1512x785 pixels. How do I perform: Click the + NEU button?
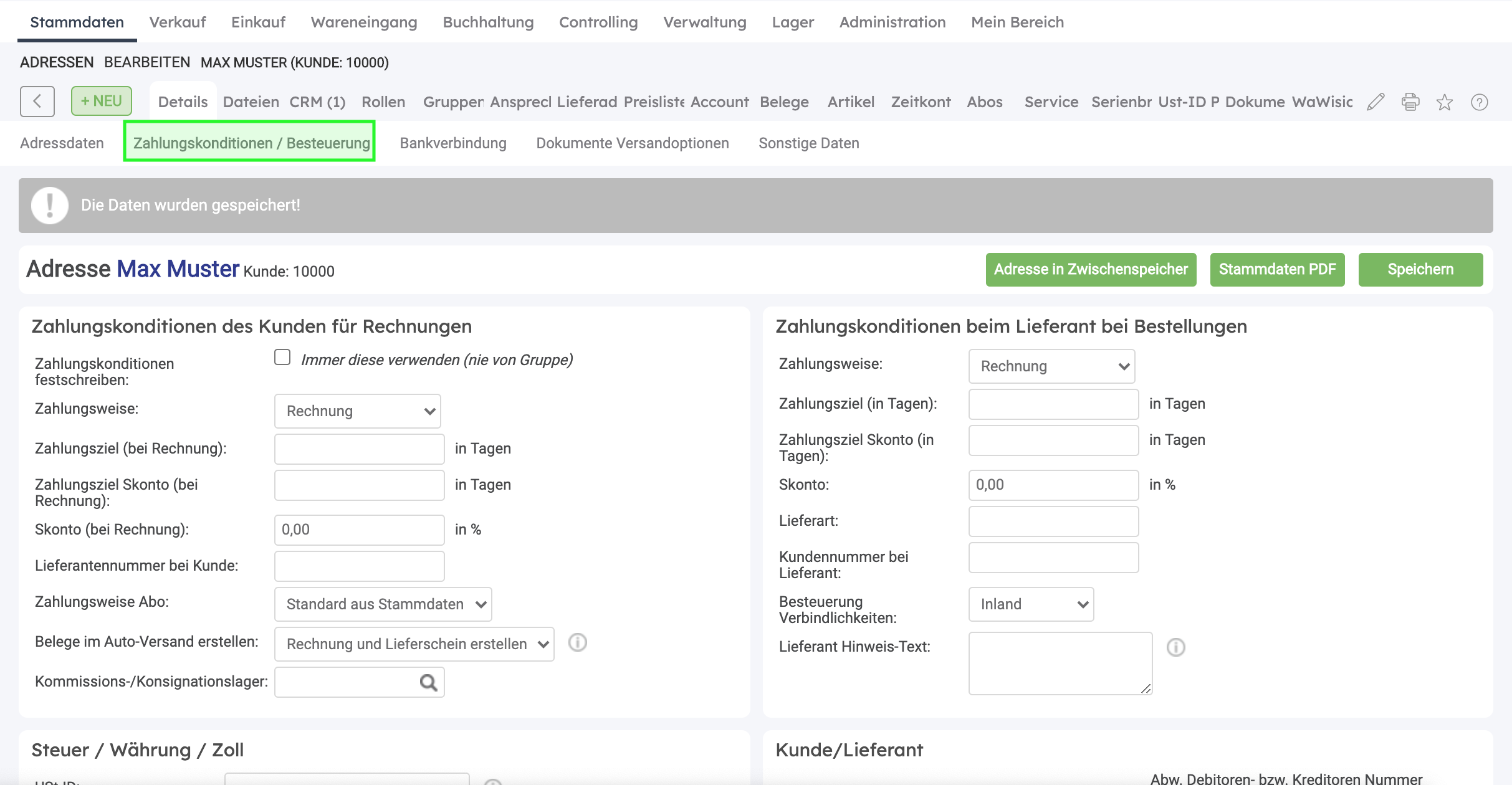[102, 101]
